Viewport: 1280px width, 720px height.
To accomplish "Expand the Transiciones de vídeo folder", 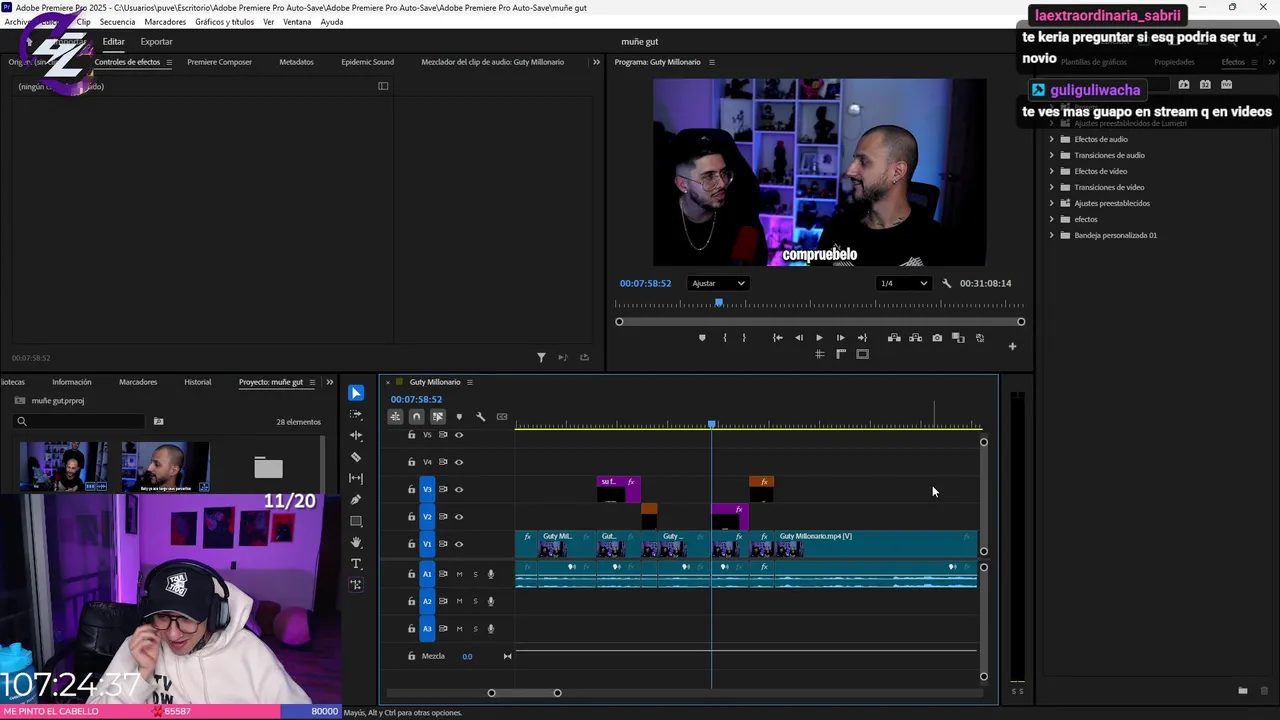I will click(1051, 187).
